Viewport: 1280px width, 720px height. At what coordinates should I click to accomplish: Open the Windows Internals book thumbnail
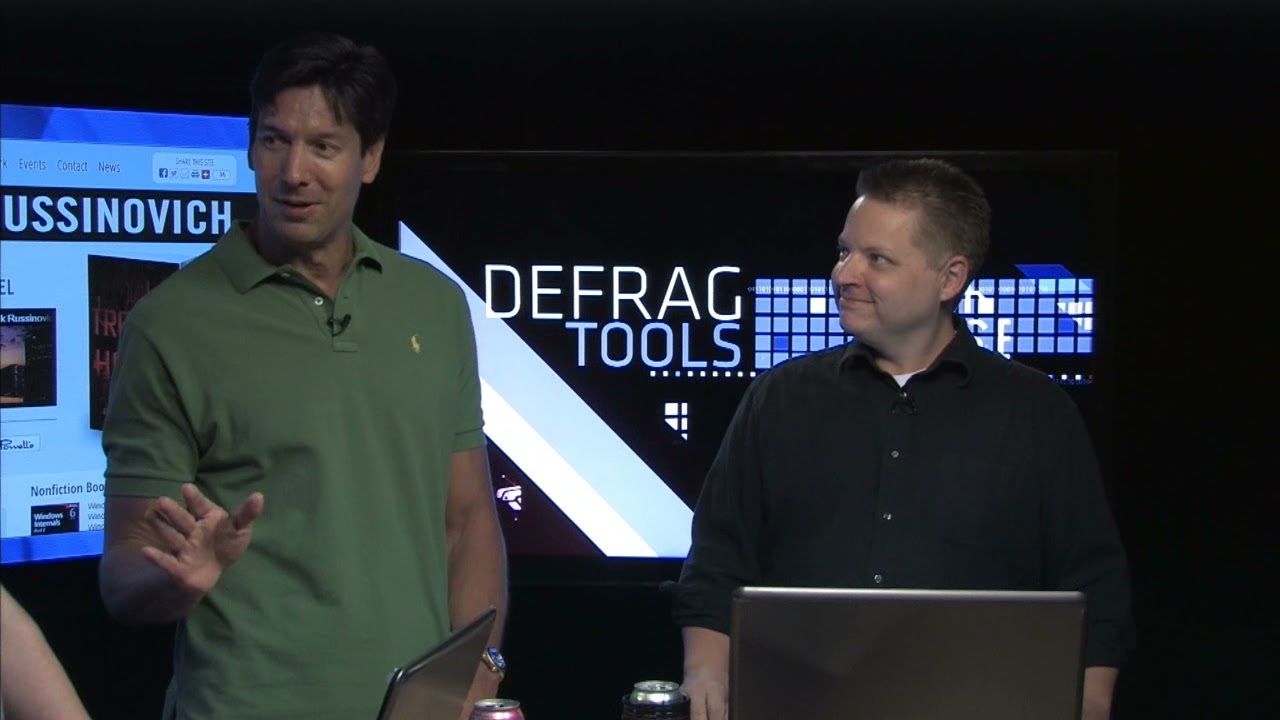pos(54,518)
